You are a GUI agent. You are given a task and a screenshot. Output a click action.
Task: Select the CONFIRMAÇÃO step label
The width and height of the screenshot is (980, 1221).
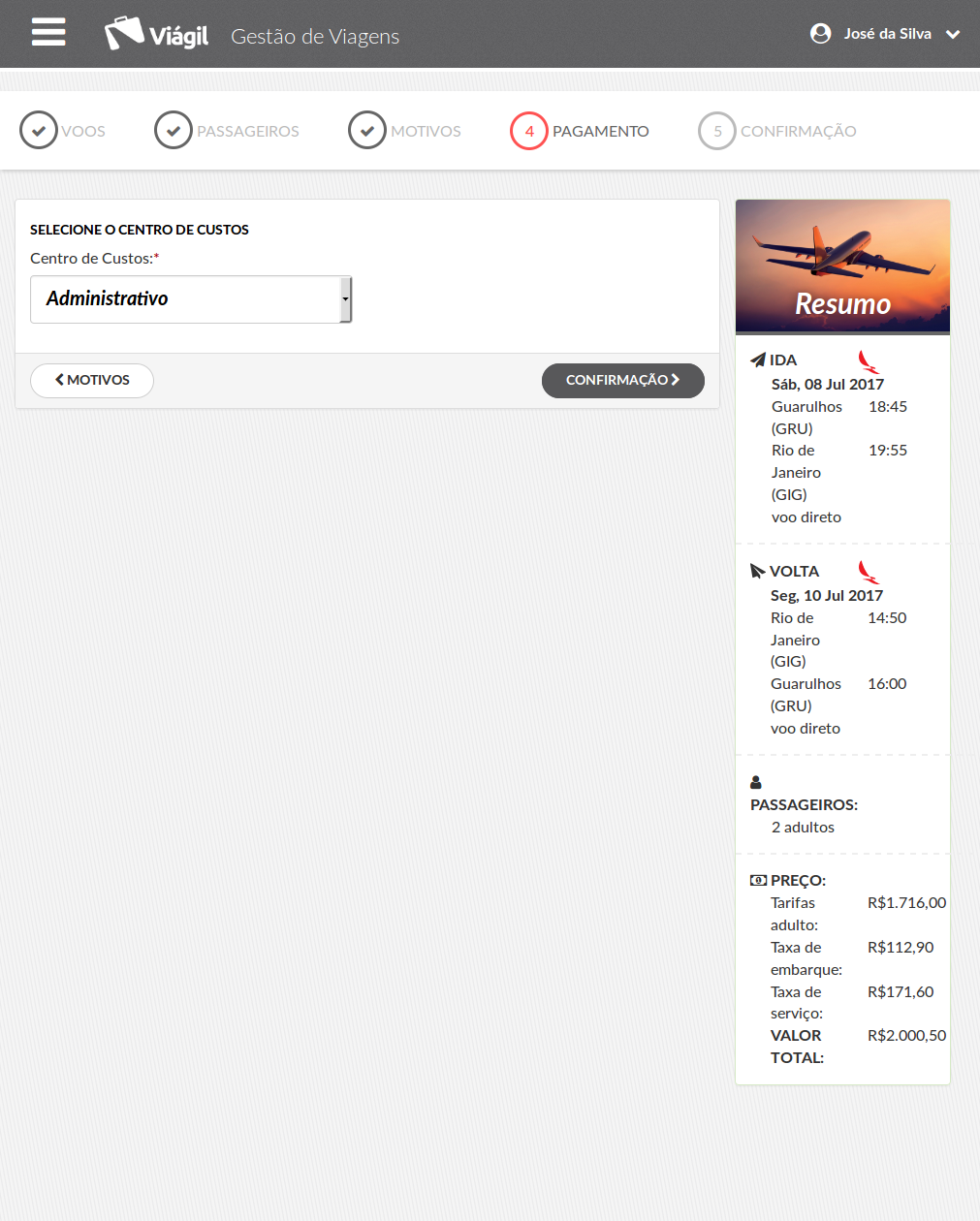pos(799,131)
